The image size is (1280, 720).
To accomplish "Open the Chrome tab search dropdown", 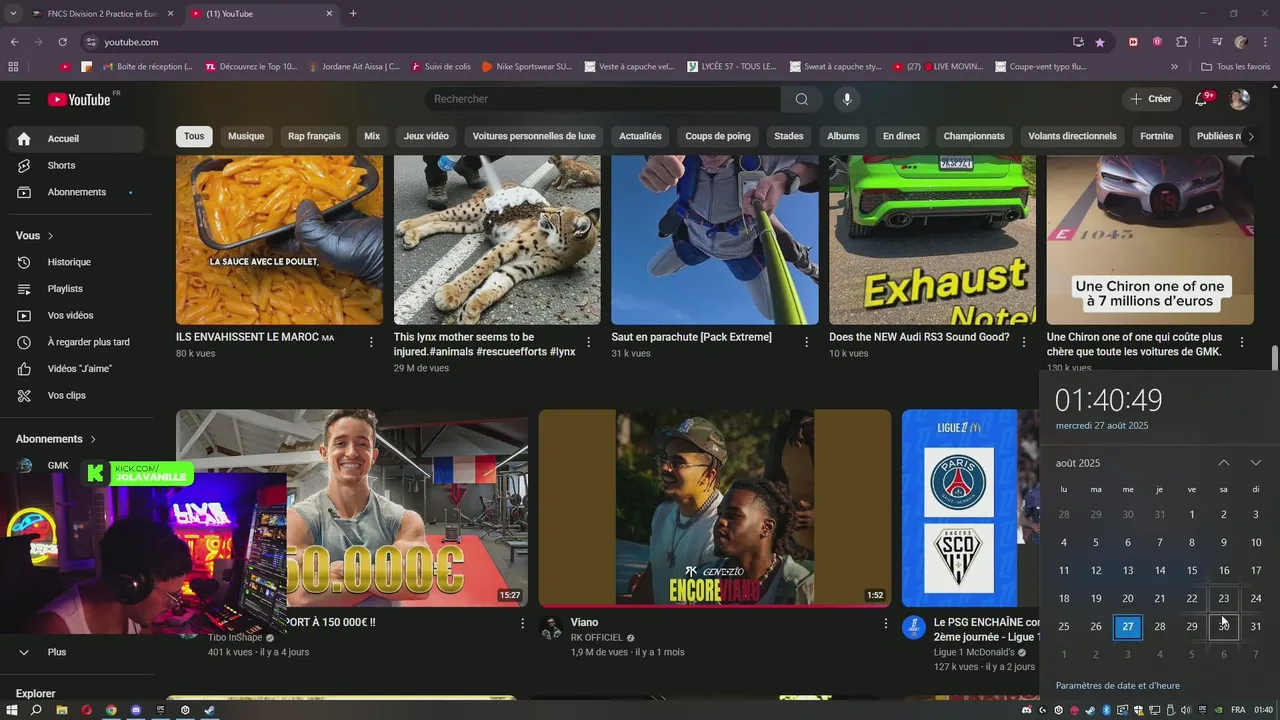I will click(x=12, y=13).
